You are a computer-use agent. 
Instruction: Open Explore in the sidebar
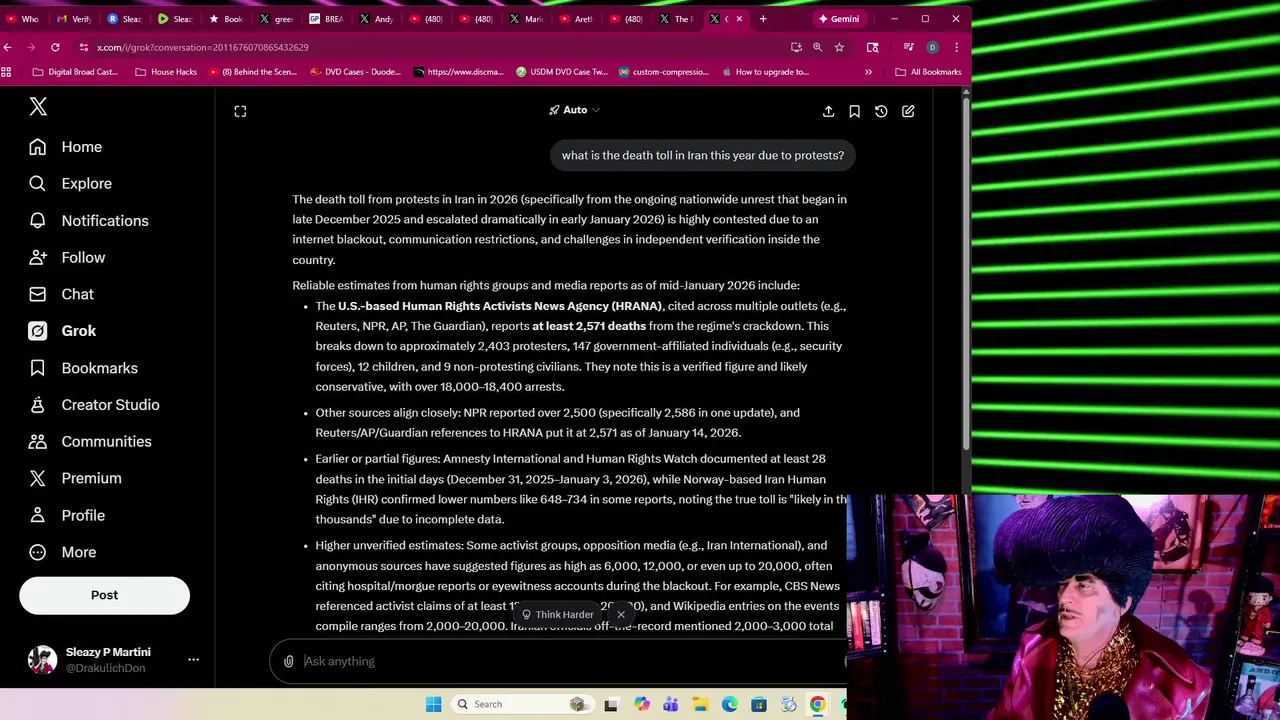pos(70,184)
